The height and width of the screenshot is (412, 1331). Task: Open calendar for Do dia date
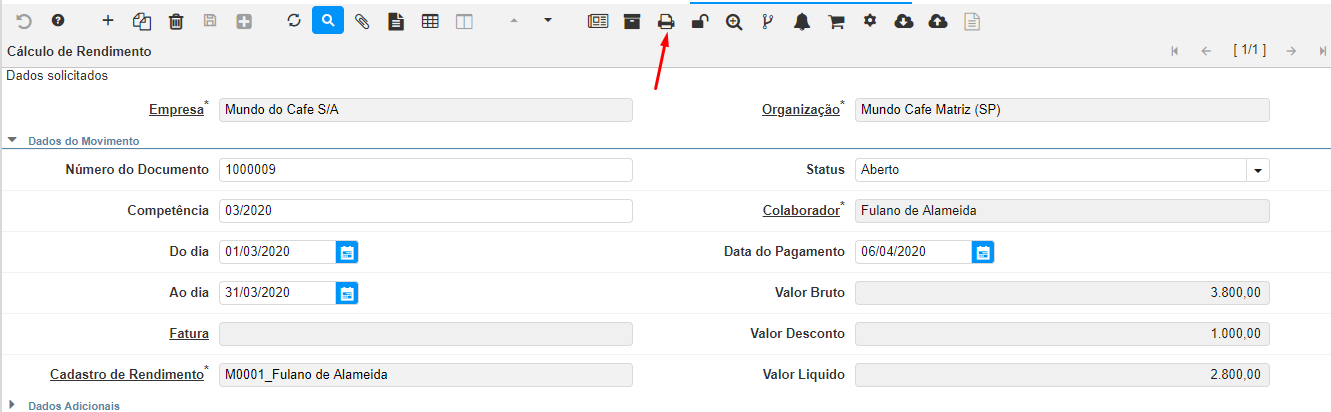pos(347,252)
